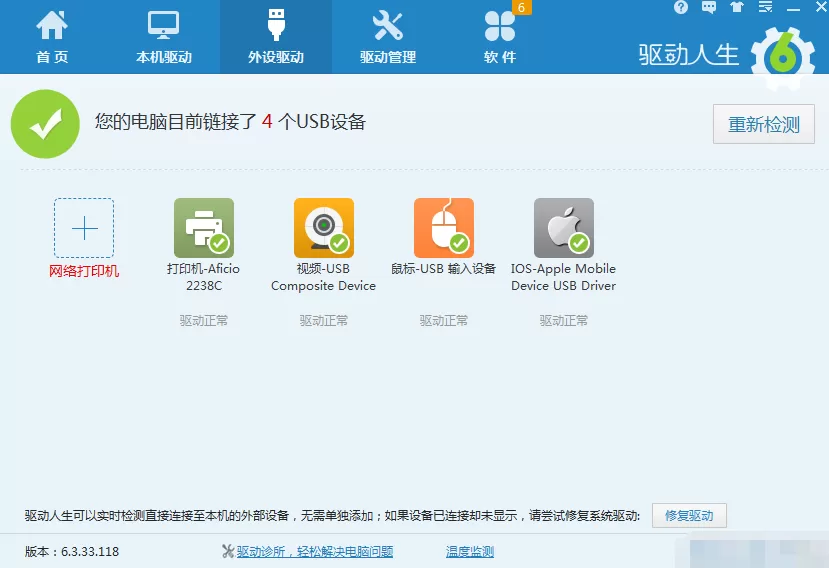Image resolution: width=829 pixels, height=568 pixels.
Task: Open help question mark icon
Action: 681,7
